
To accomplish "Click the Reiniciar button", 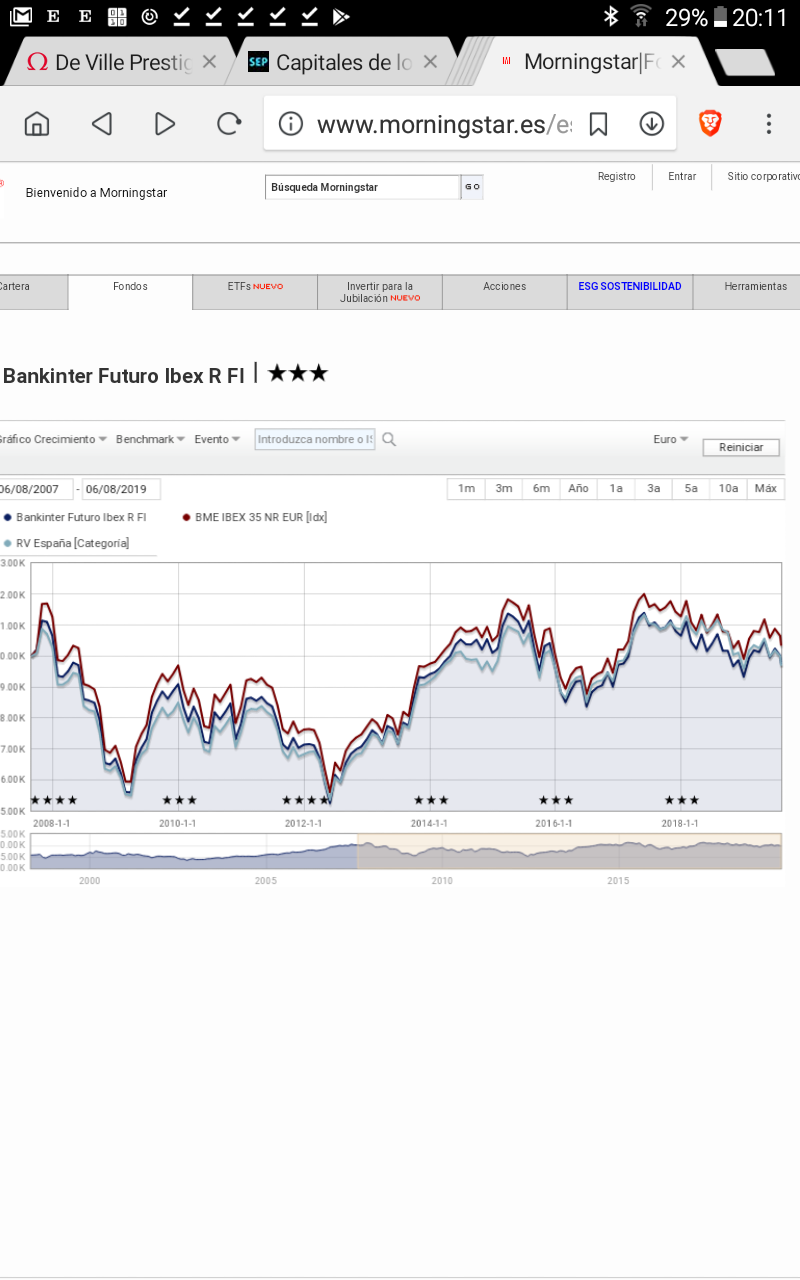I will coord(741,448).
